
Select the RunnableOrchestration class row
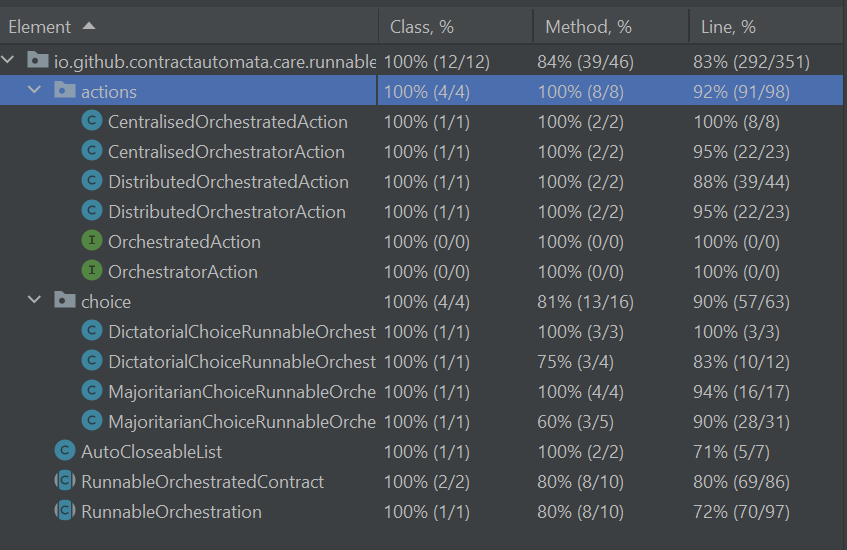tap(171, 512)
